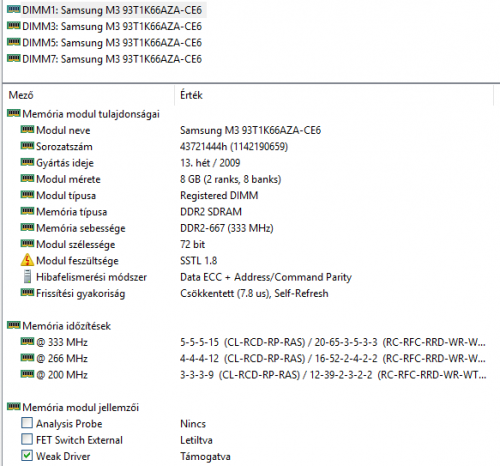Select the DIMM3 Samsung module entry
The image size is (500, 466).
(x=112, y=27)
